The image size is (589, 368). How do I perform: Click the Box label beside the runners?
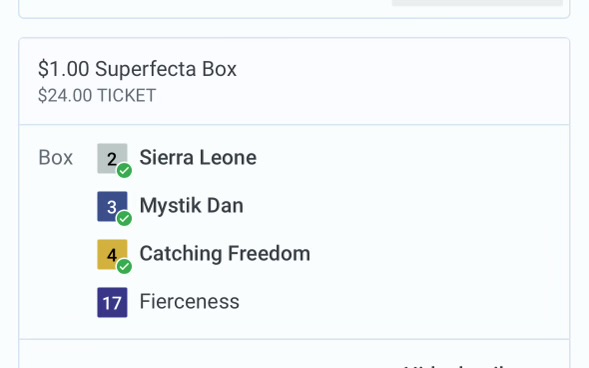[56, 158]
